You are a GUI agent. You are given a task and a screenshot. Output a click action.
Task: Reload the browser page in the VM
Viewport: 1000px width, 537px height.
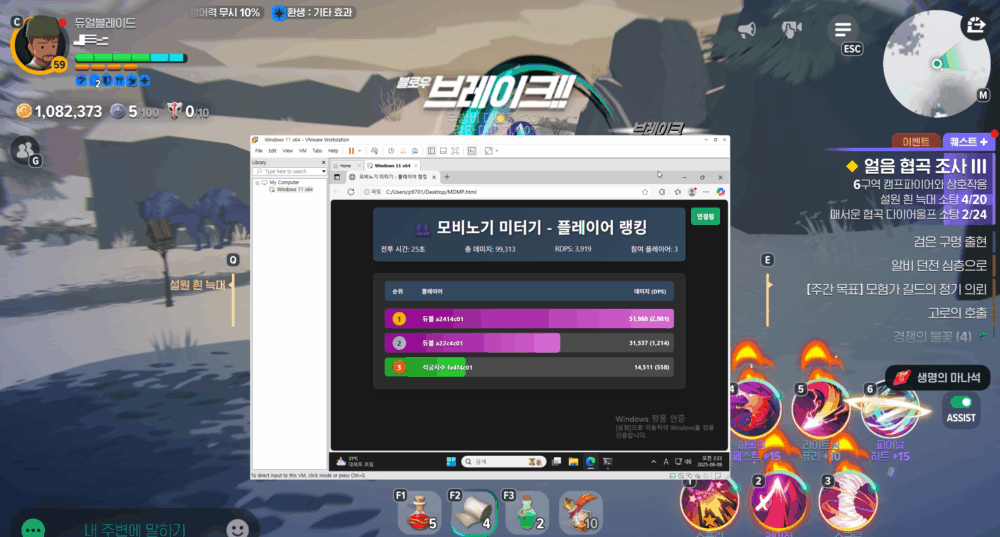tap(351, 191)
